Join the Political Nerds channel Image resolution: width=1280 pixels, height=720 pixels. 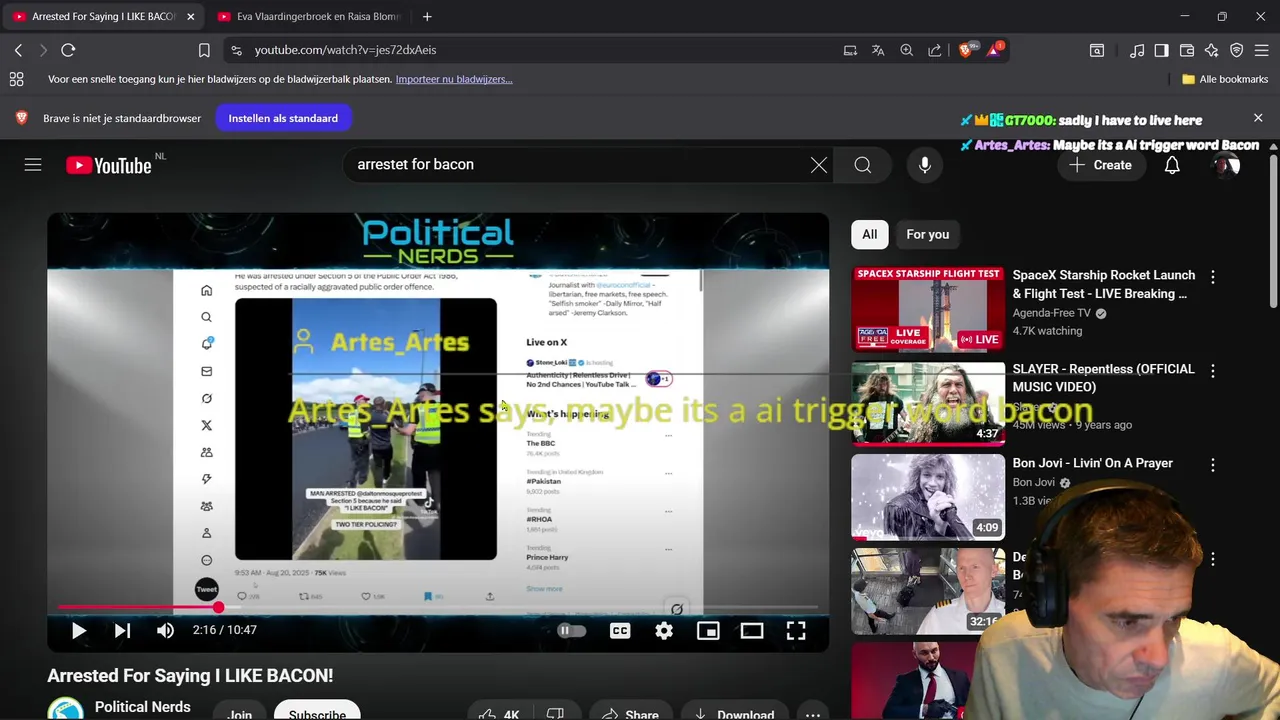click(240, 711)
